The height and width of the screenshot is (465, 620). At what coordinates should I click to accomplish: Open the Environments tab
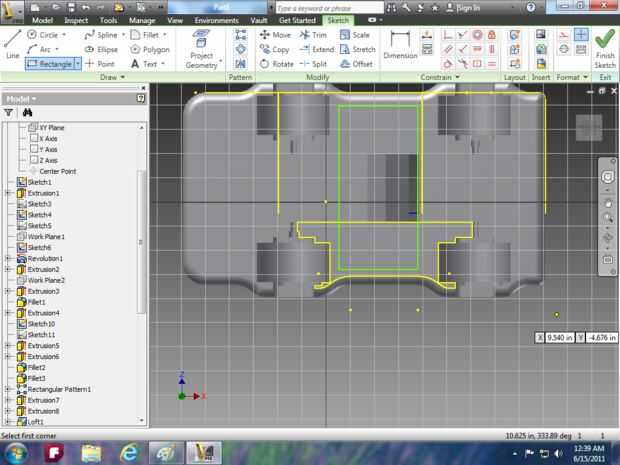[x=216, y=20]
